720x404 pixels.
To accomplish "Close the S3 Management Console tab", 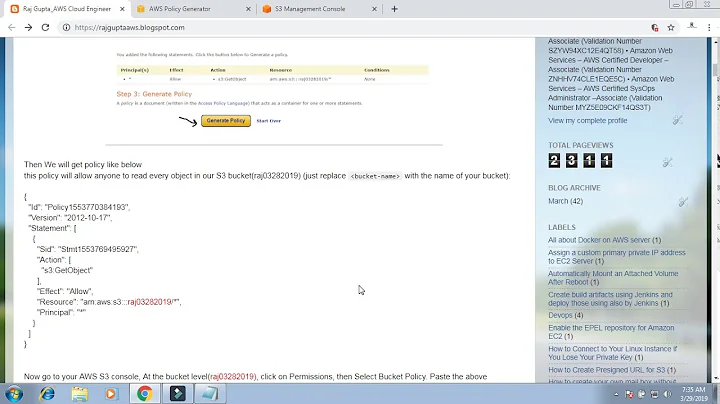I will point(374,9).
